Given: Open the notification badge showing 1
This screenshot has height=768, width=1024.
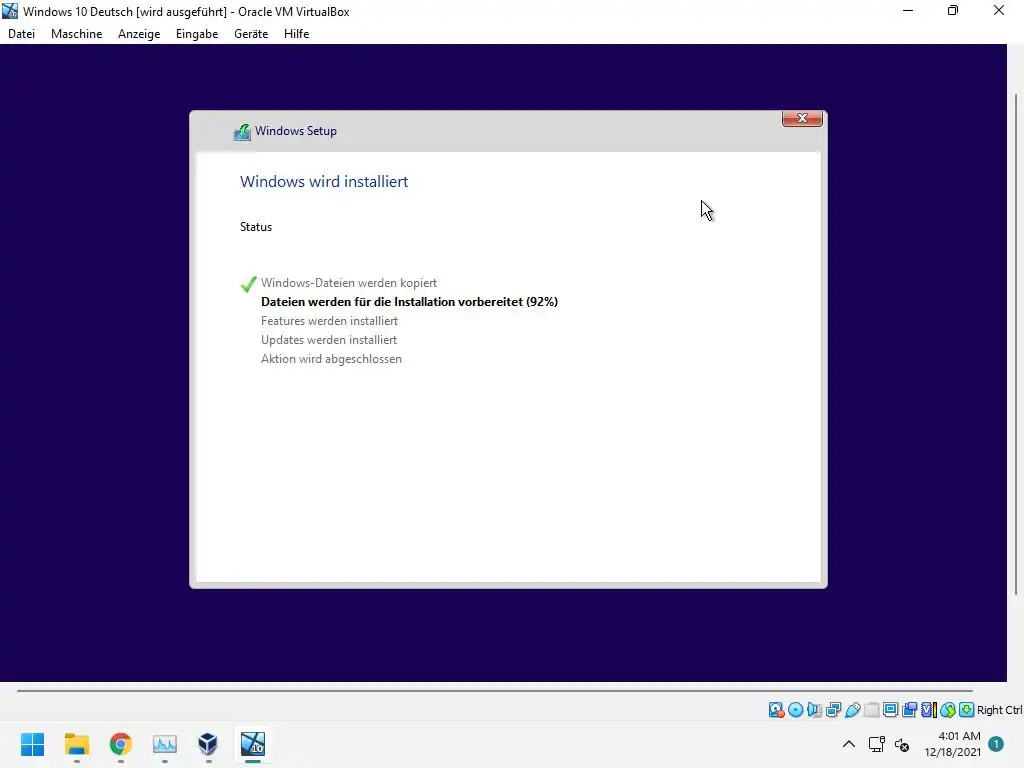Looking at the screenshot, I should (996, 744).
